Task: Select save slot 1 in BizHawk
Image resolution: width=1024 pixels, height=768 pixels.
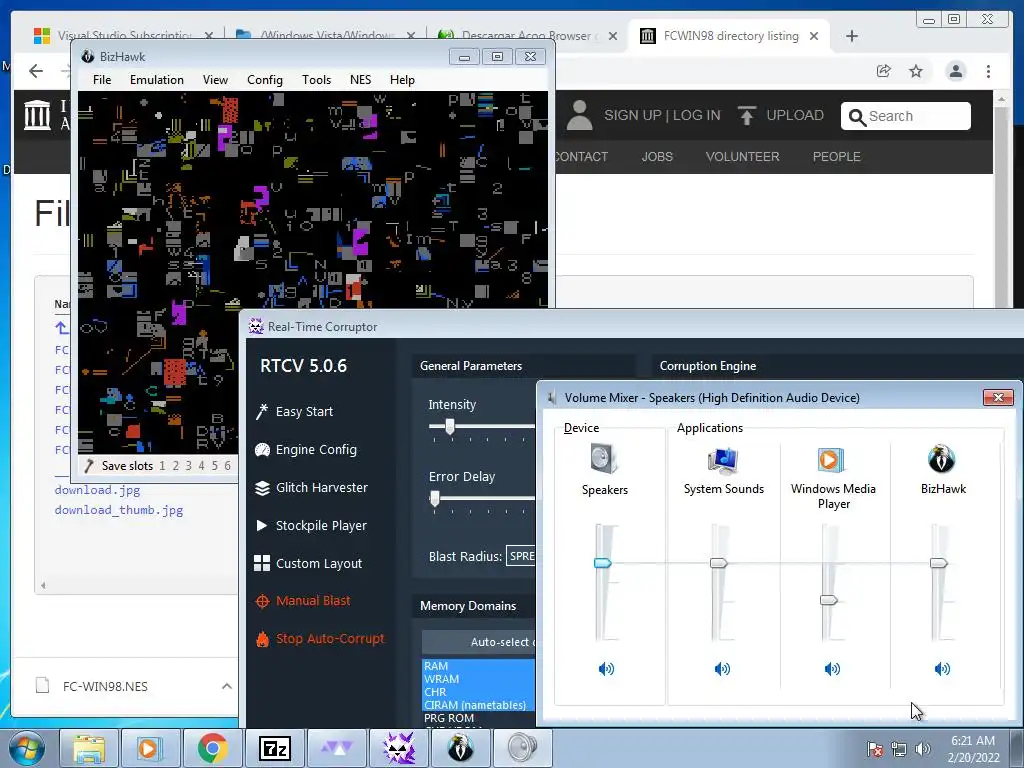Action: tap(163, 466)
